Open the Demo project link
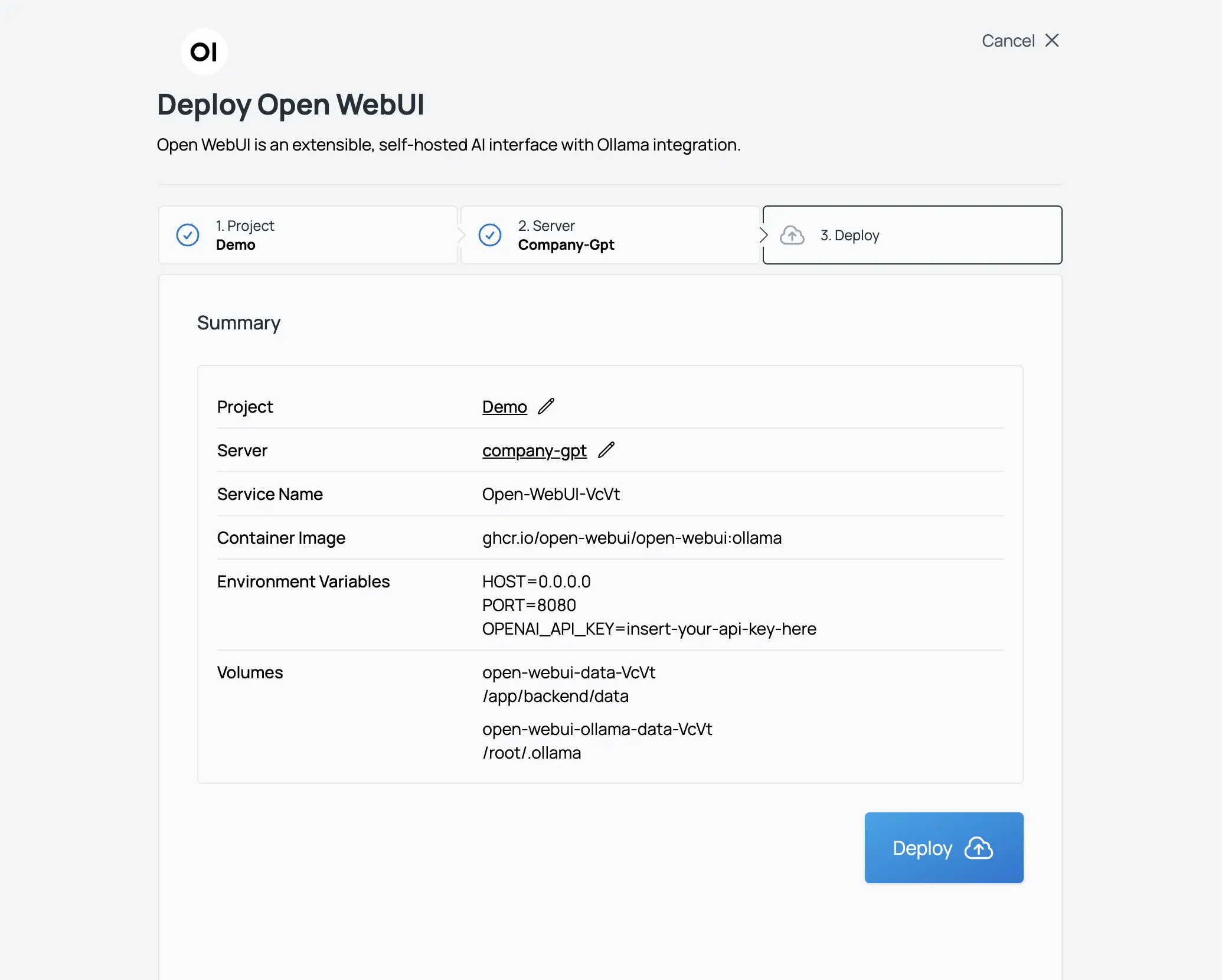The image size is (1222, 980). (x=505, y=407)
